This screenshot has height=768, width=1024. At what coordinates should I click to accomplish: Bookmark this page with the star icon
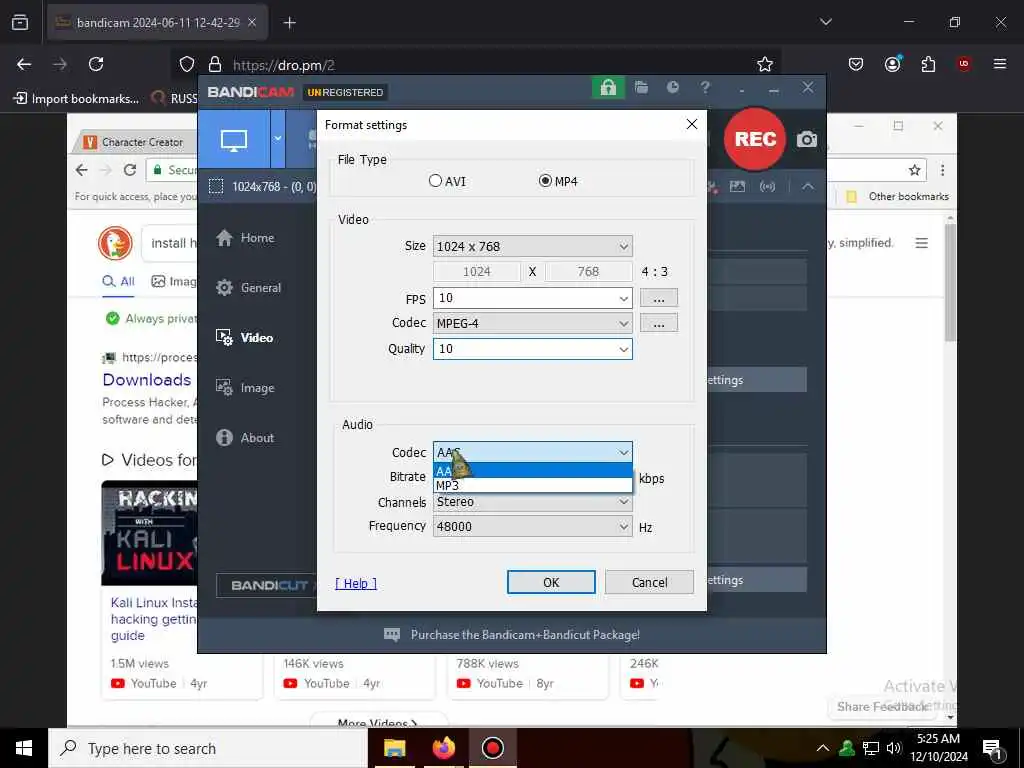coord(765,64)
